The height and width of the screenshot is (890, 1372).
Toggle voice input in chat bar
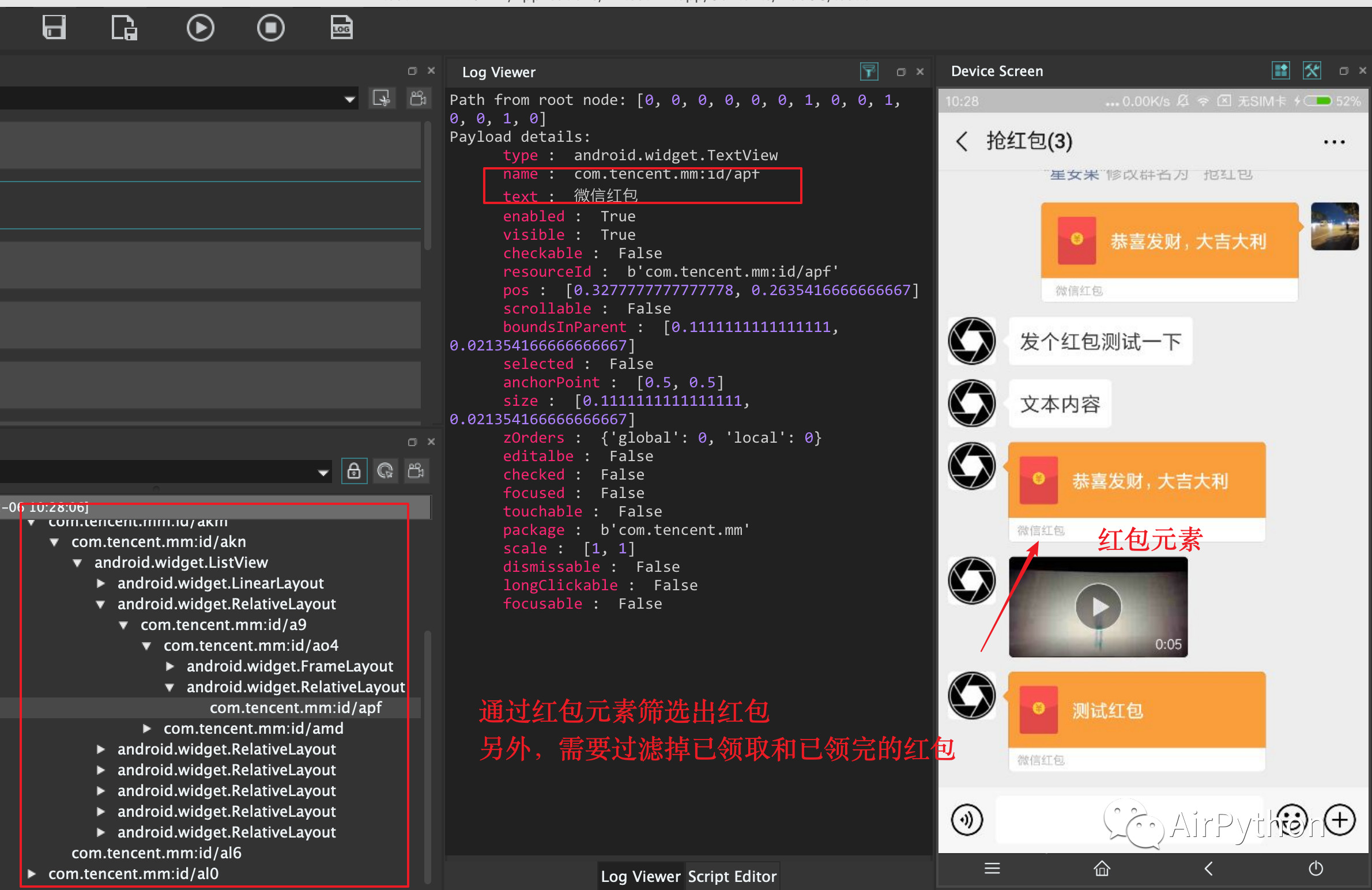tap(967, 819)
